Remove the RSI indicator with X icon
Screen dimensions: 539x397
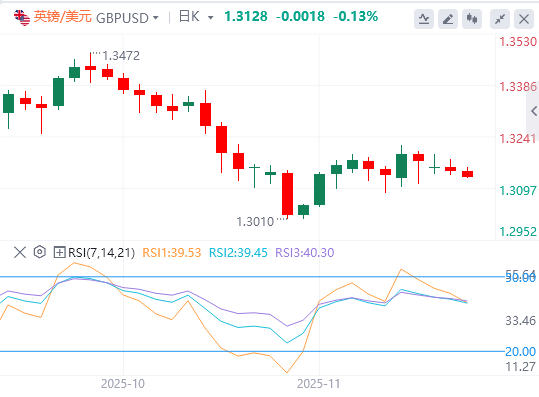(20, 252)
